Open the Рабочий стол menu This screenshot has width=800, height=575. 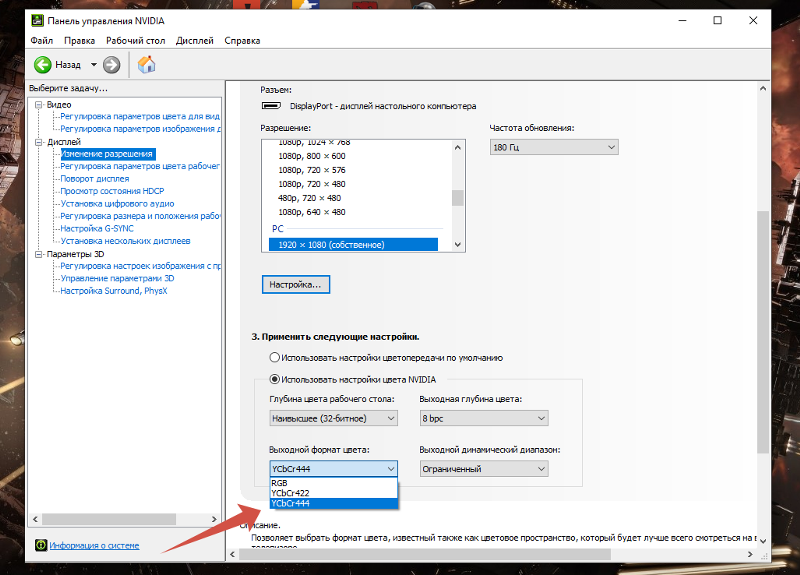tap(136, 41)
